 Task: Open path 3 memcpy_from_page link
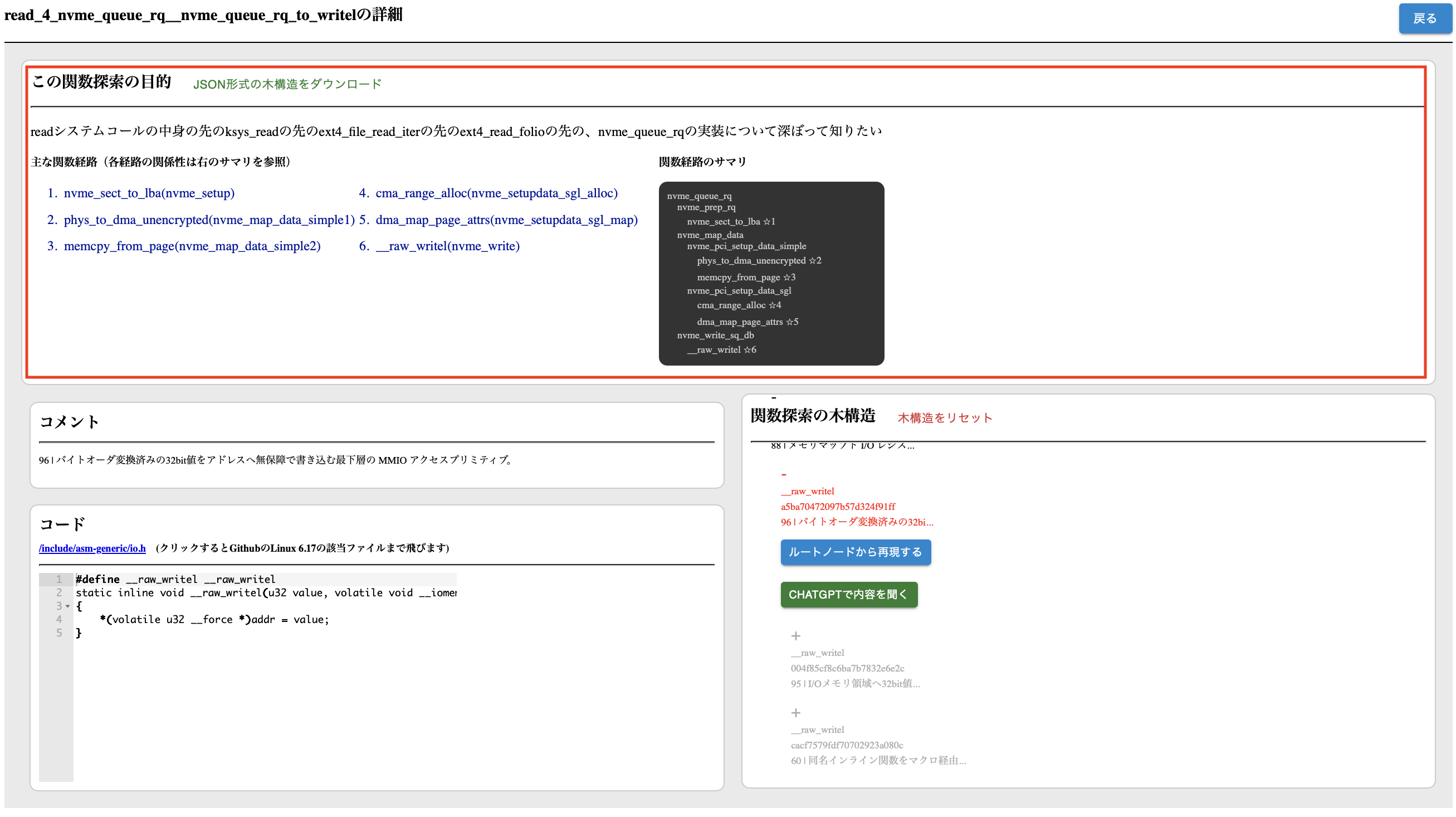tap(192, 246)
